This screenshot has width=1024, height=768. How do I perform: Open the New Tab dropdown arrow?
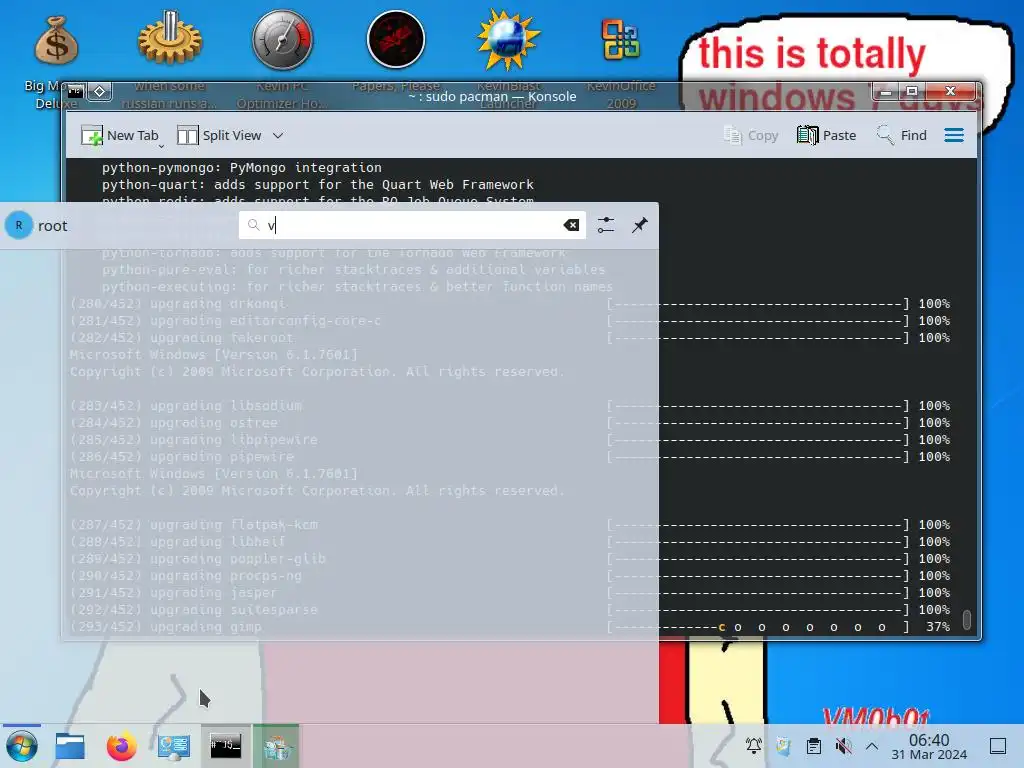point(161,145)
